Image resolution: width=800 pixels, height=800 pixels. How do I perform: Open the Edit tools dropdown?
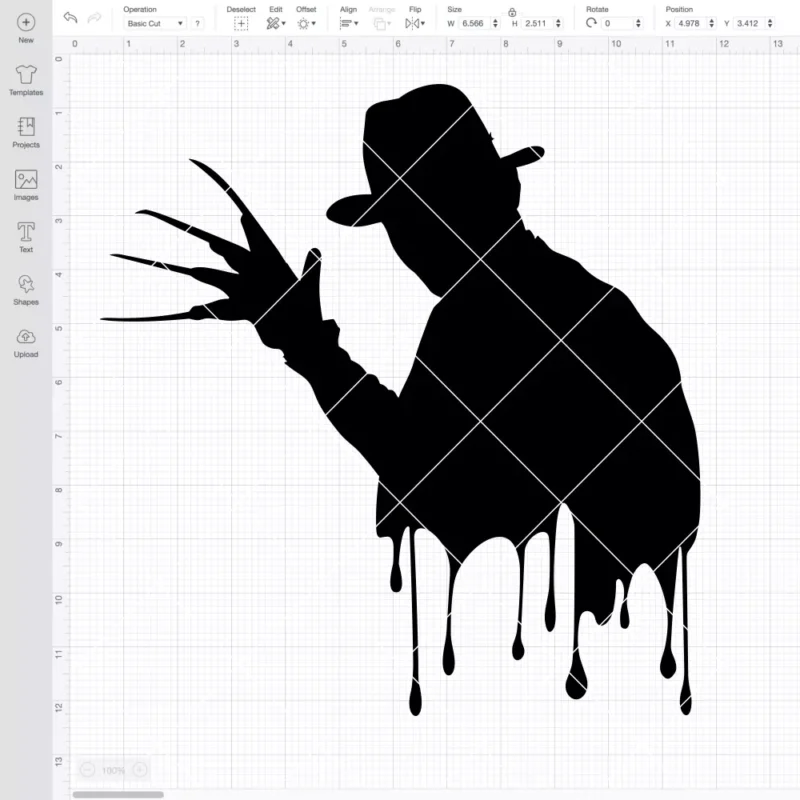pyautogui.click(x=276, y=23)
